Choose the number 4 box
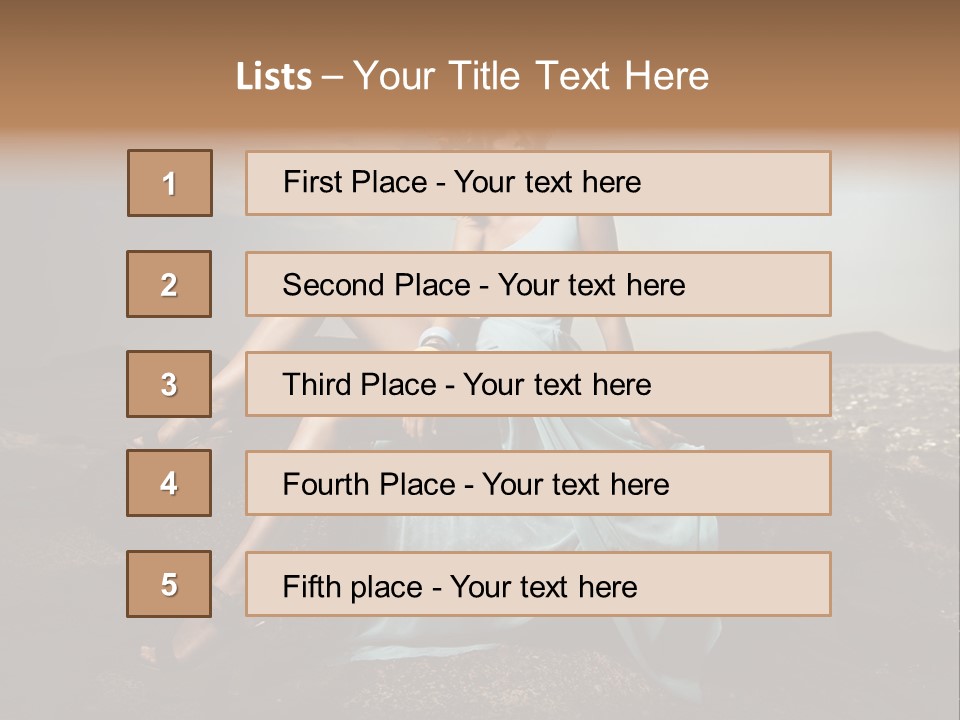Screen dimensions: 960x720 click(x=169, y=483)
